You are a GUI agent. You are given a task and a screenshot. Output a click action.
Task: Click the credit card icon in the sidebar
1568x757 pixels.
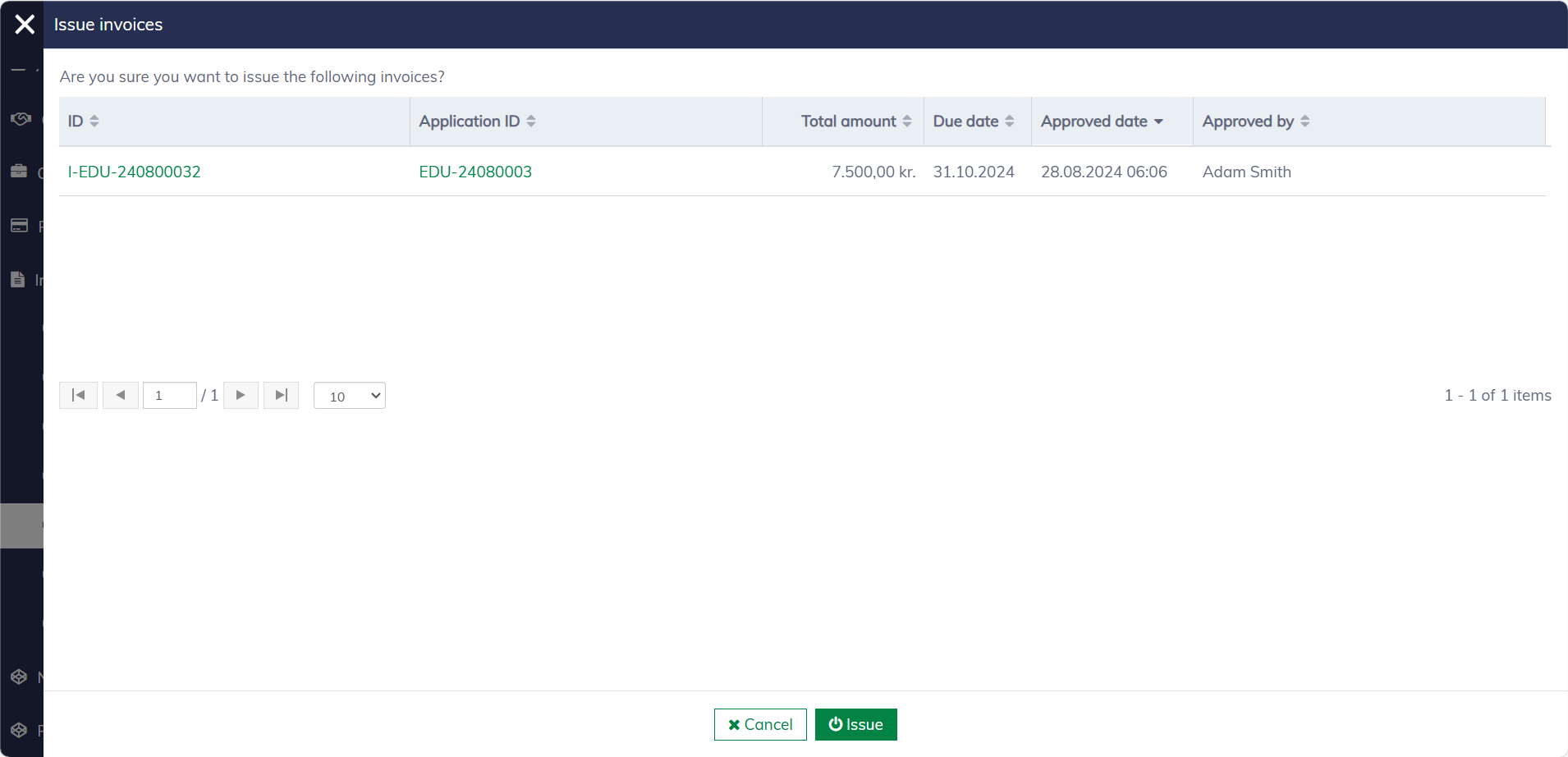[19, 226]
